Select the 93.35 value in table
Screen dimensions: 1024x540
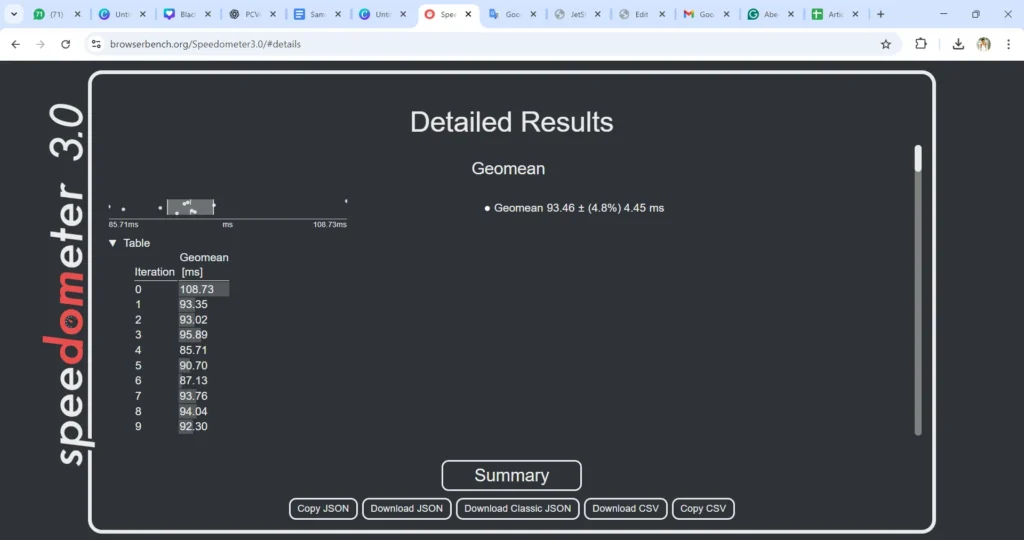193,304
